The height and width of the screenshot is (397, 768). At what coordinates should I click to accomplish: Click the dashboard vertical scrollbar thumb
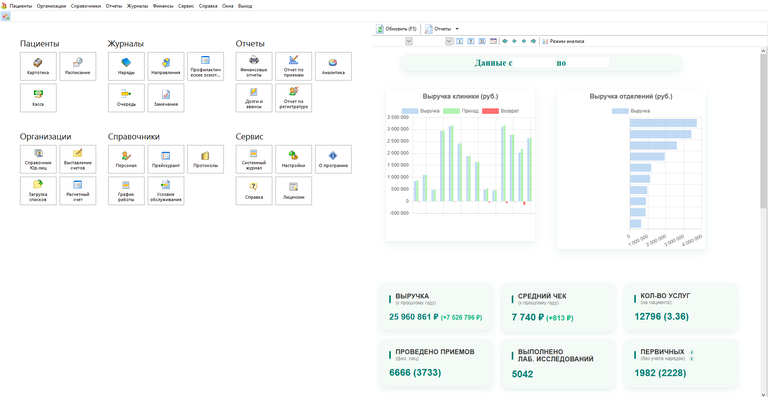click(764, 131)
